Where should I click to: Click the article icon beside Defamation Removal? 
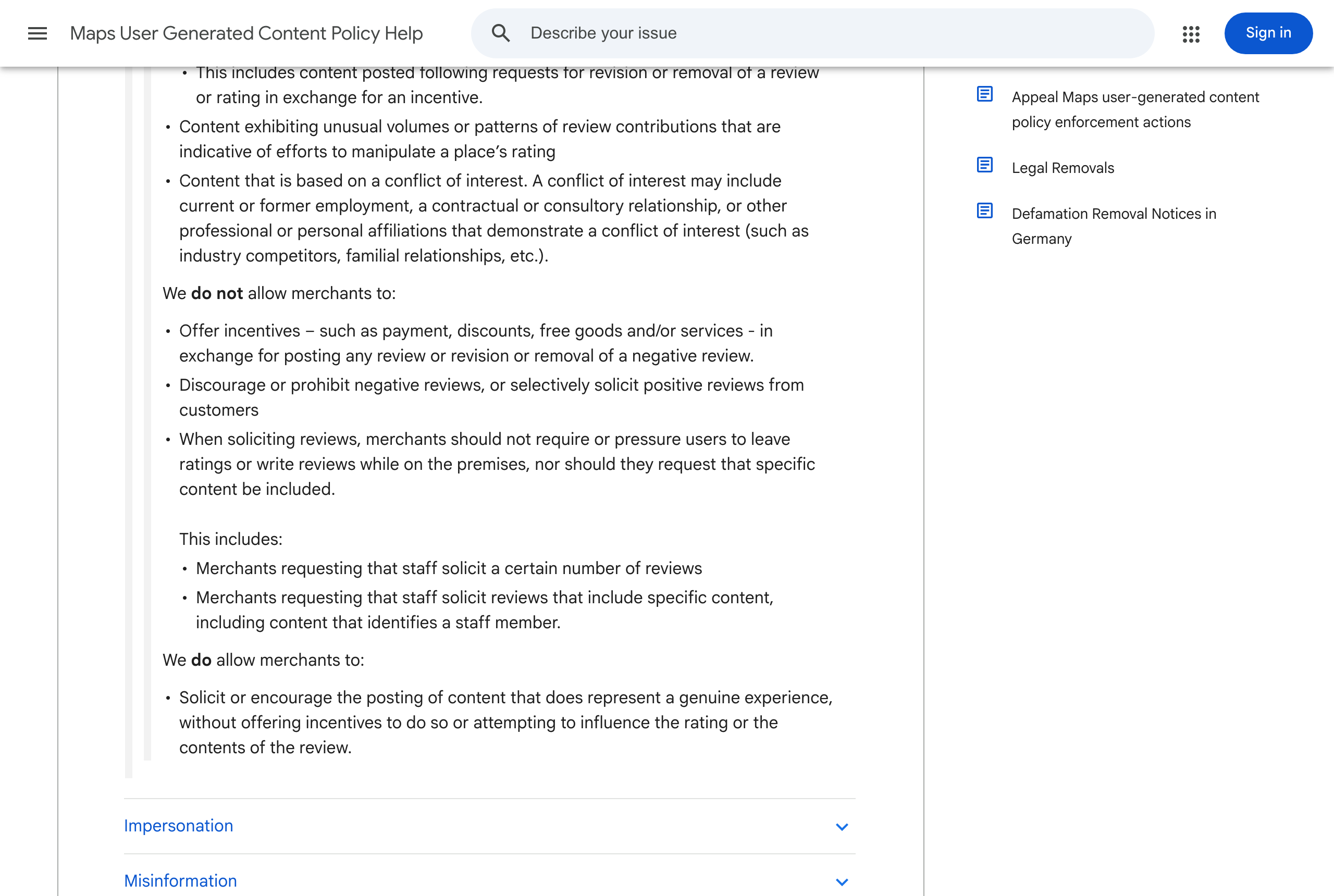[984, 210]
